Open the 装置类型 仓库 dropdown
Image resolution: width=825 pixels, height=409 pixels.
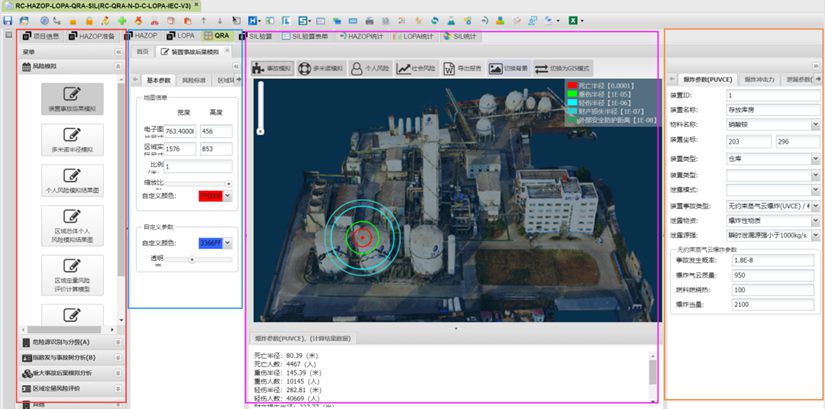pos(816,158)
